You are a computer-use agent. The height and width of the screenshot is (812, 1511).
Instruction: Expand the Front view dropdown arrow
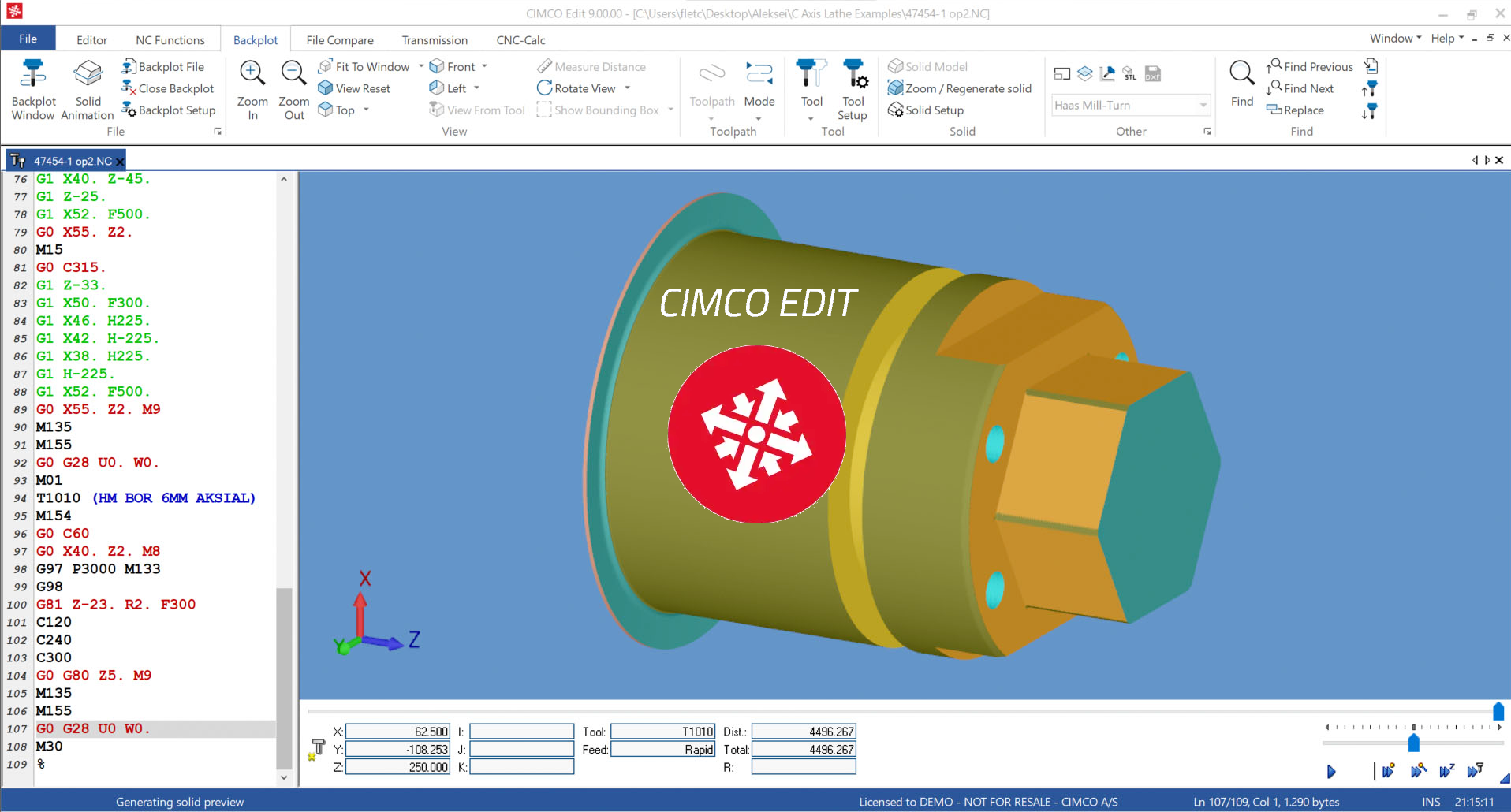tap(484, 66)
